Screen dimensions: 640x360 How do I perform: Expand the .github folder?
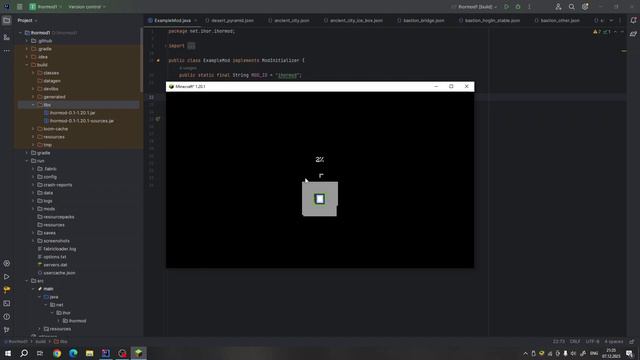[27, 41]
